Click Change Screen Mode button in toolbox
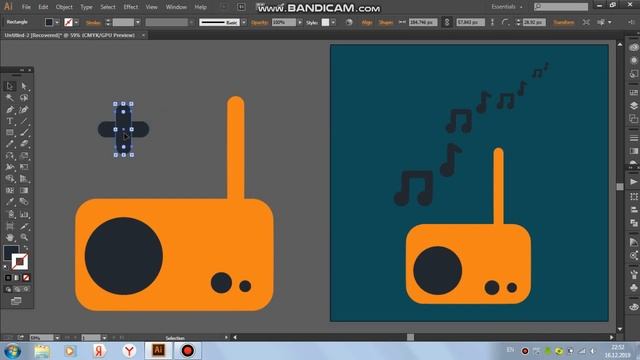The image size is (640, 360). [16, 301]
